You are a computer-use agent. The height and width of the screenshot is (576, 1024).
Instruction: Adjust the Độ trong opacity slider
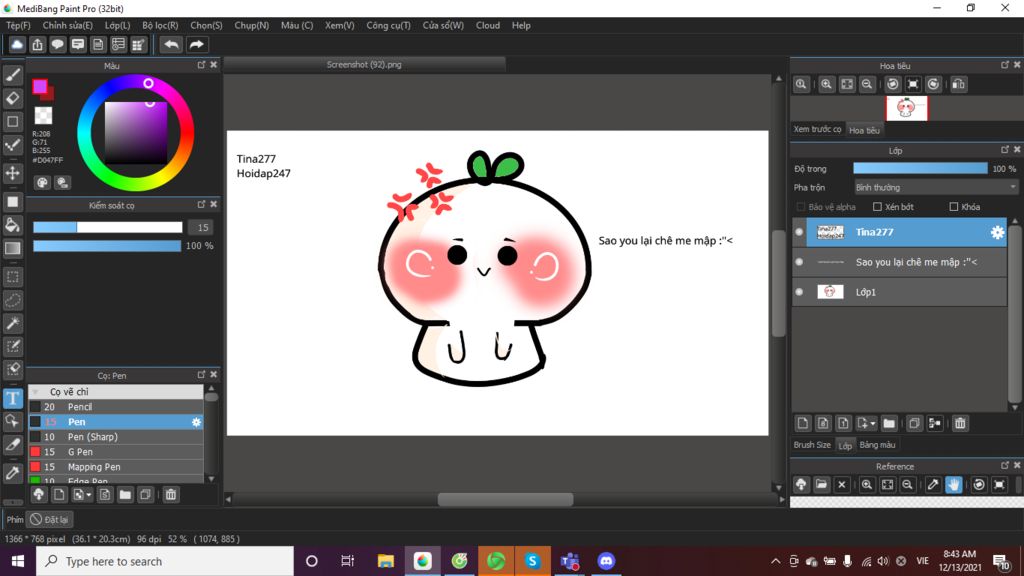(x=920, y=168)
